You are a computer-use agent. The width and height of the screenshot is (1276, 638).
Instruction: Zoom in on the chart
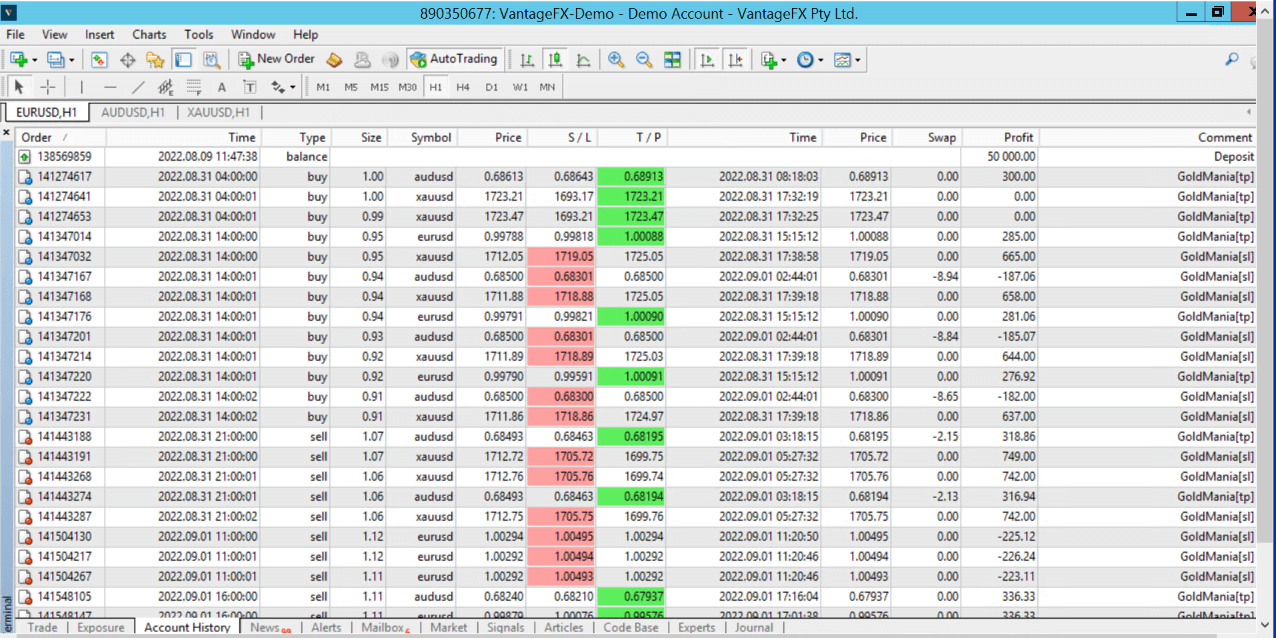click(x=616, y=60)
